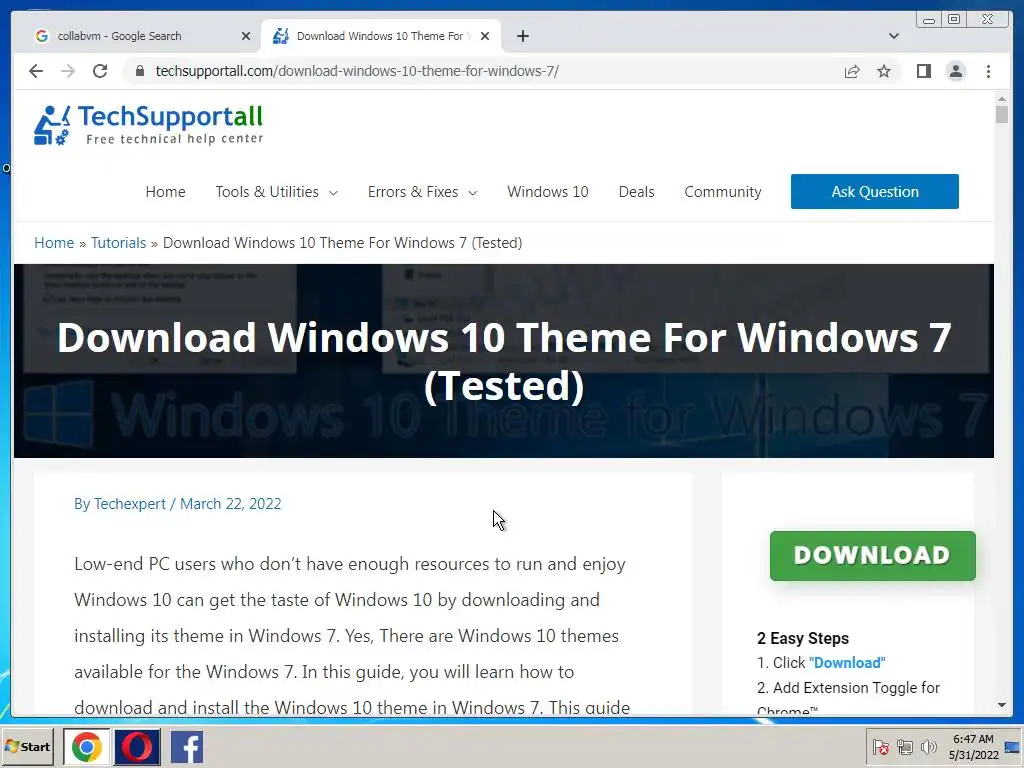Open the Chrome profile avatar
Screen dimensions: 1024x768
[x=955, y=71]
